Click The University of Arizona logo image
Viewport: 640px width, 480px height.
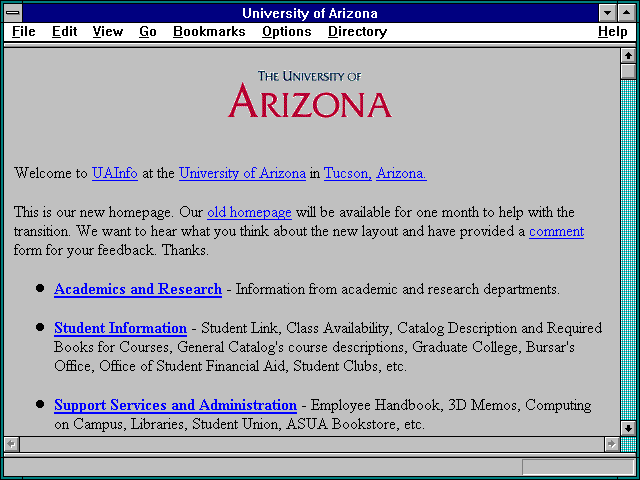tap(310, 94)
